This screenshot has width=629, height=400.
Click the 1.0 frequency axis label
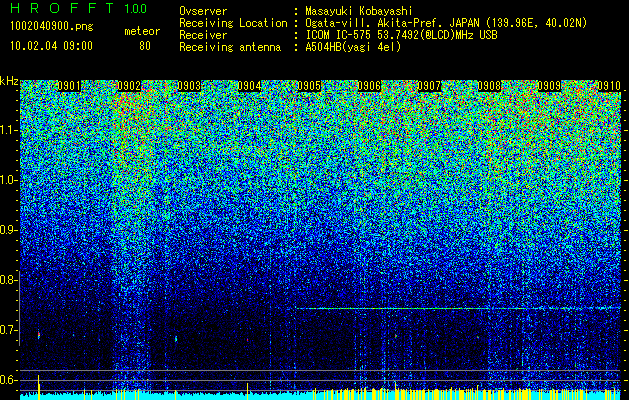[x=6, y=180]
